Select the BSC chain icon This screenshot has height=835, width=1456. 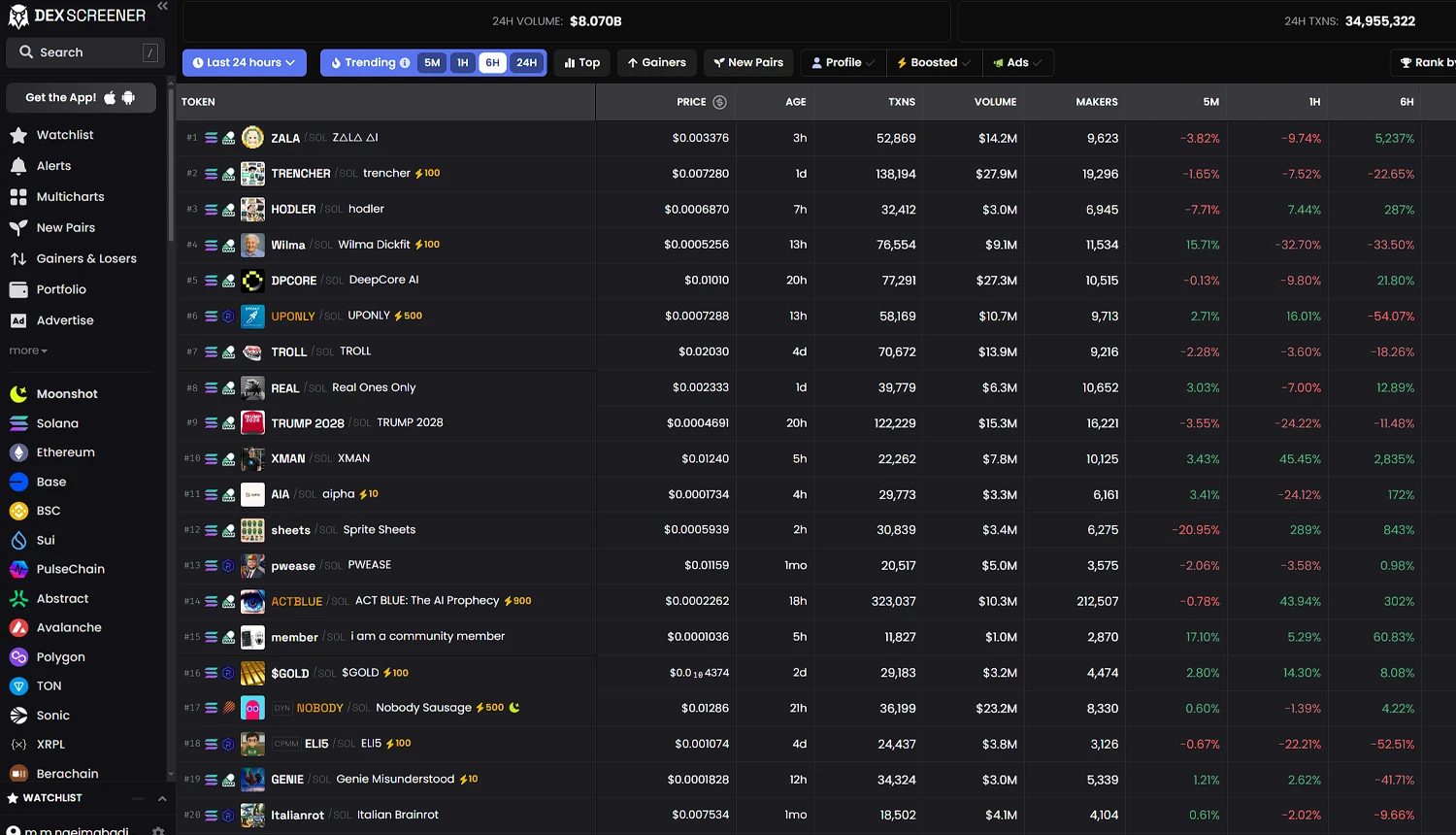(18, 511)
